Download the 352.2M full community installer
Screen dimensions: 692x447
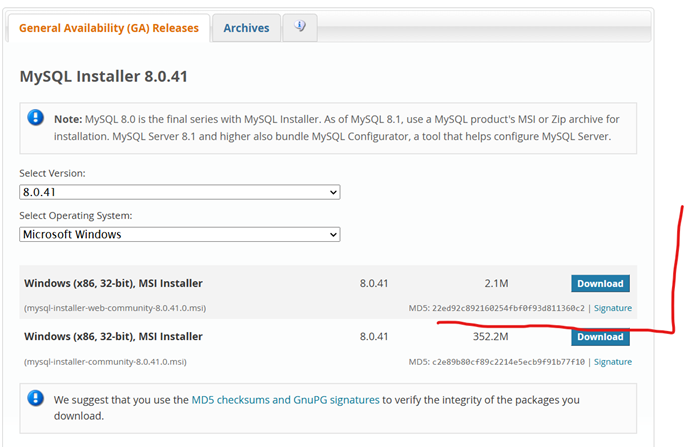[600, 337]
